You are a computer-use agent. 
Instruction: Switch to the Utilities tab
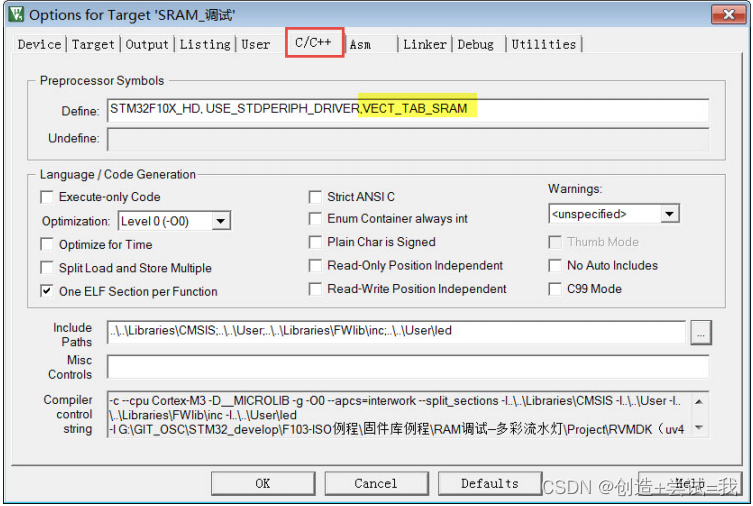click(x=544, y=44)
